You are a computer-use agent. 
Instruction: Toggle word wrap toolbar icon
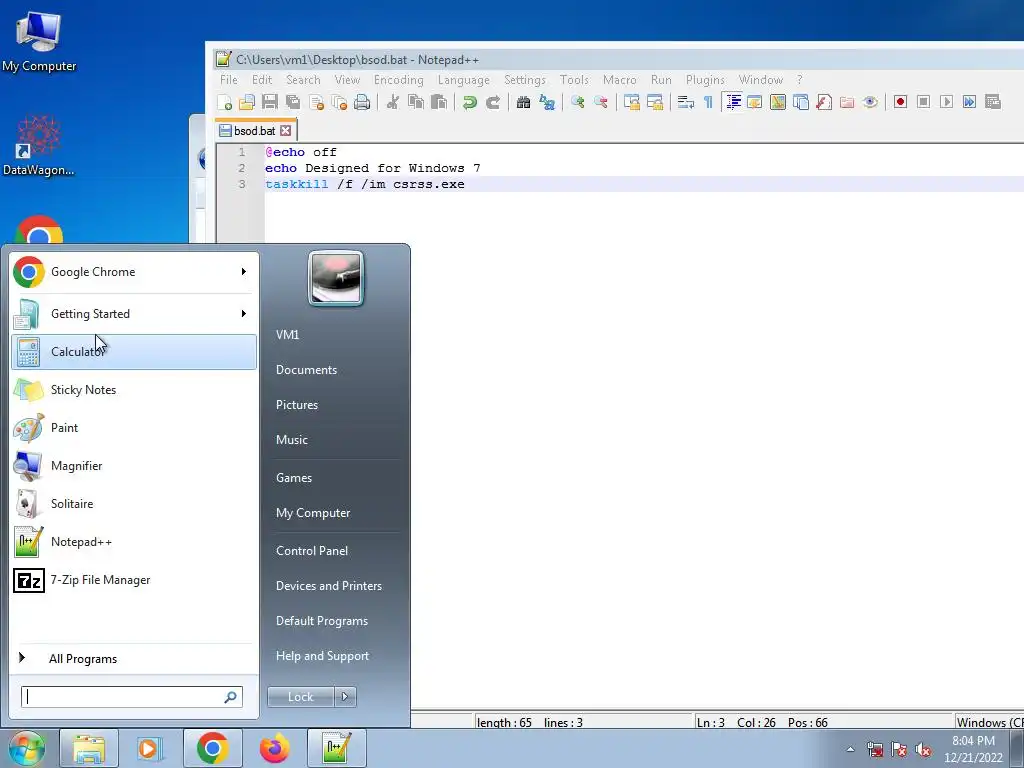(x=685, y=102)
